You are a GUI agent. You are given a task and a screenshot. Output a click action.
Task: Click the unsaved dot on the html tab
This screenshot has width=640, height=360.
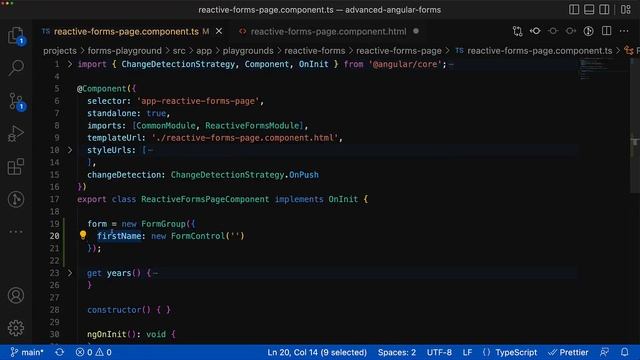coord(416,31)
